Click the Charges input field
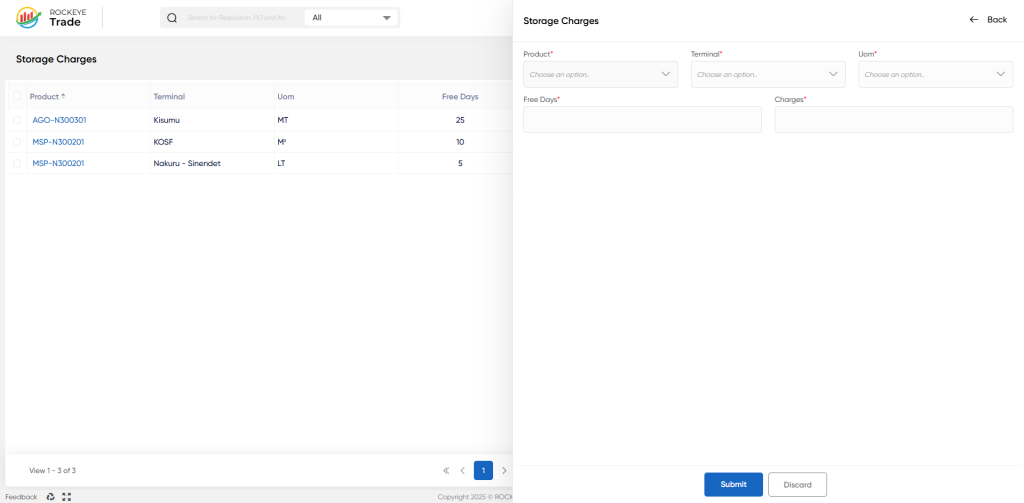Screen dimensions: 1024x503 (x=893, y=120)
